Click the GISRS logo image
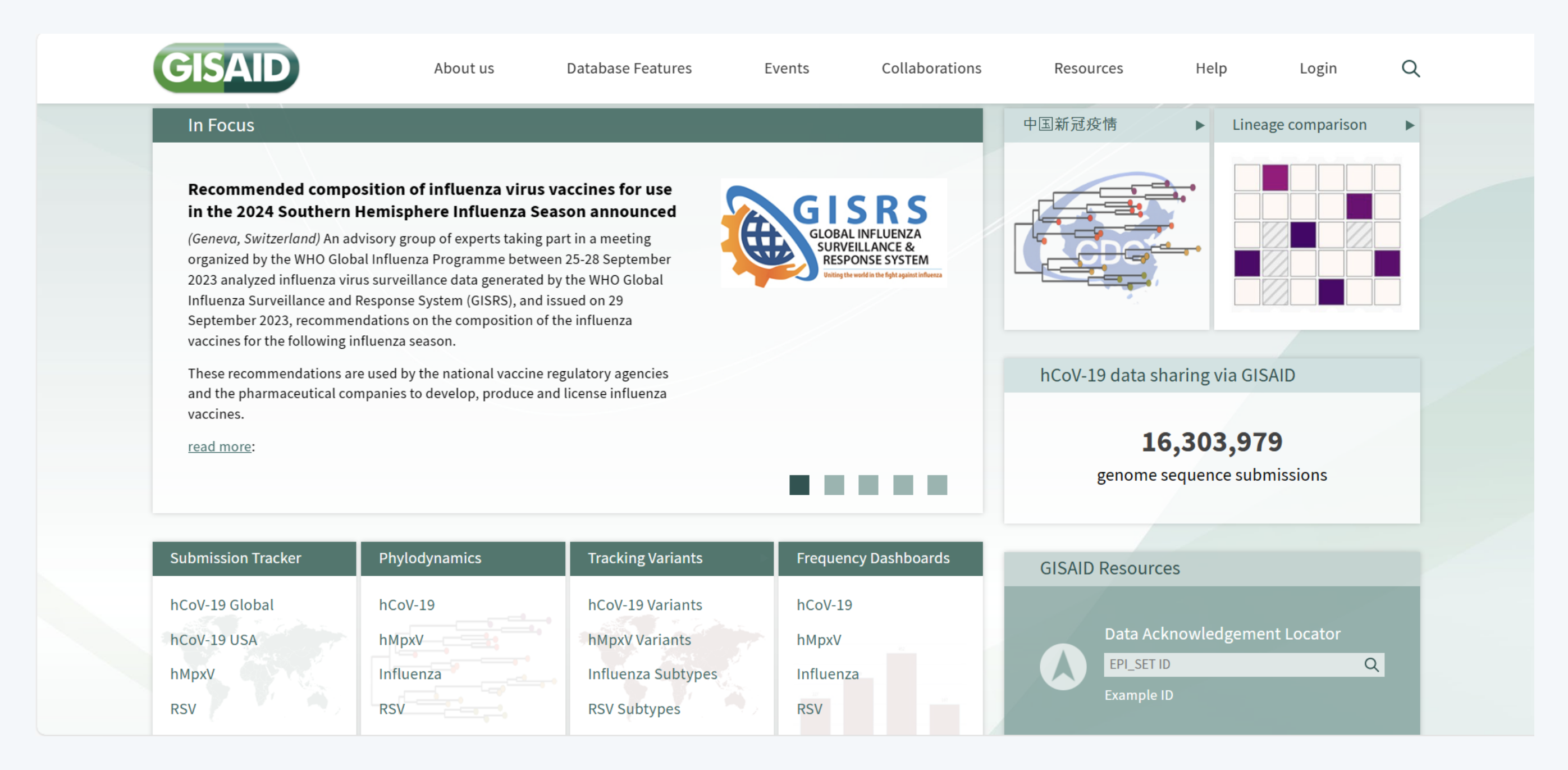Image resolution: width=1568 pixels, height=770 pixels. 833,233
